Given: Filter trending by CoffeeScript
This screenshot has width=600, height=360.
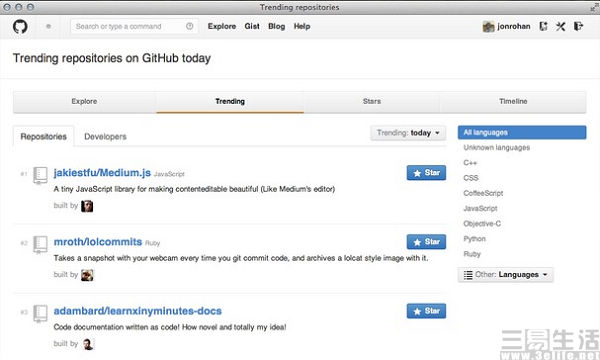Looking at the screenshot, I should point(483,193).
